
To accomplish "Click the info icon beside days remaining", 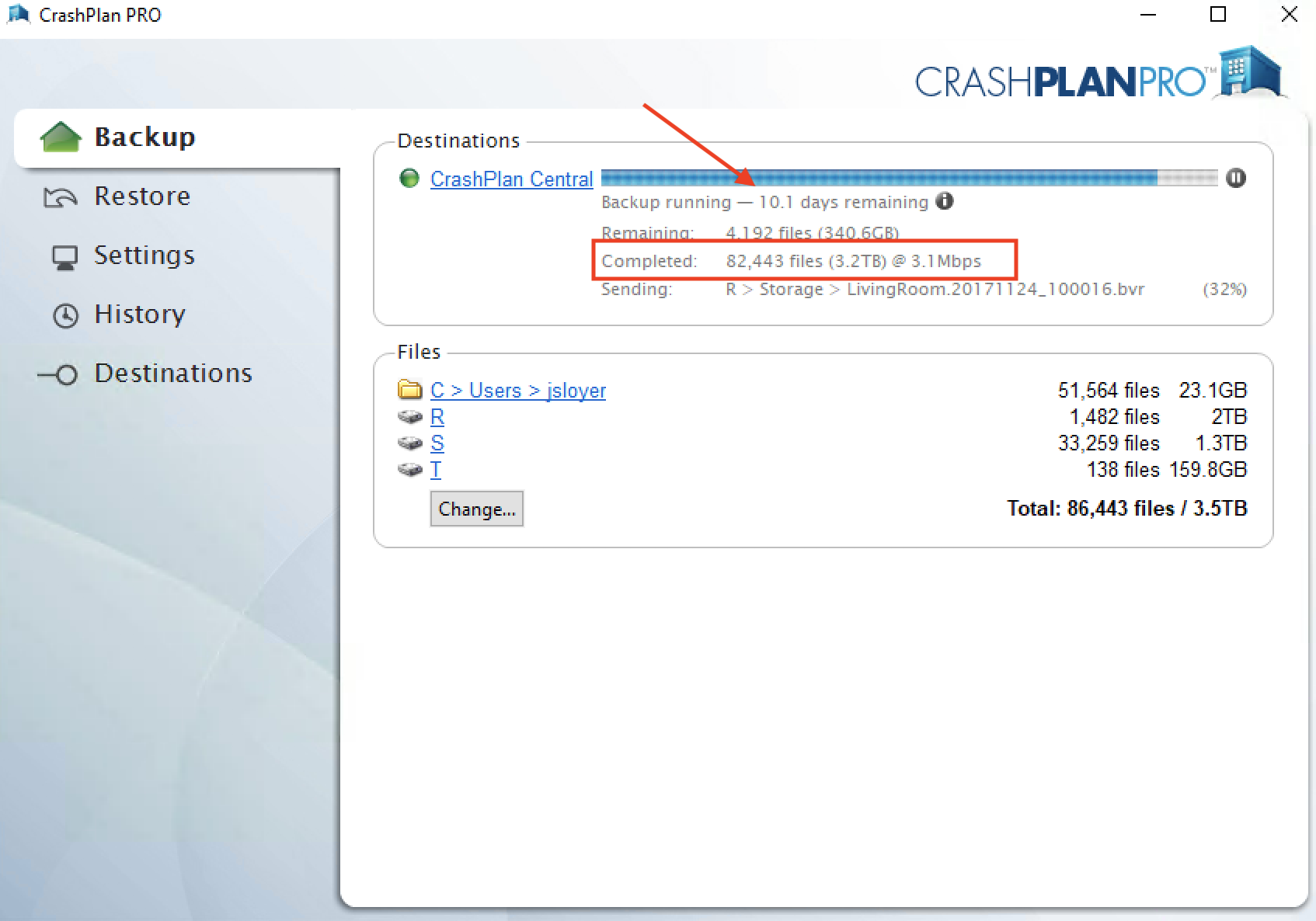I will tap(945, 201).
